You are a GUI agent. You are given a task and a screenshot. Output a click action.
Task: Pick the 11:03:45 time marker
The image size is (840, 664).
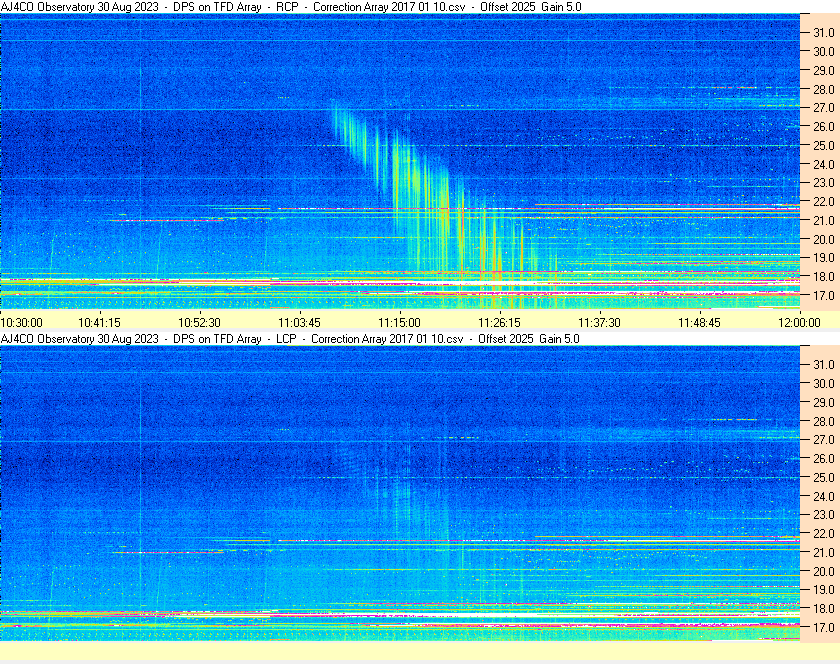click(300, 322)
